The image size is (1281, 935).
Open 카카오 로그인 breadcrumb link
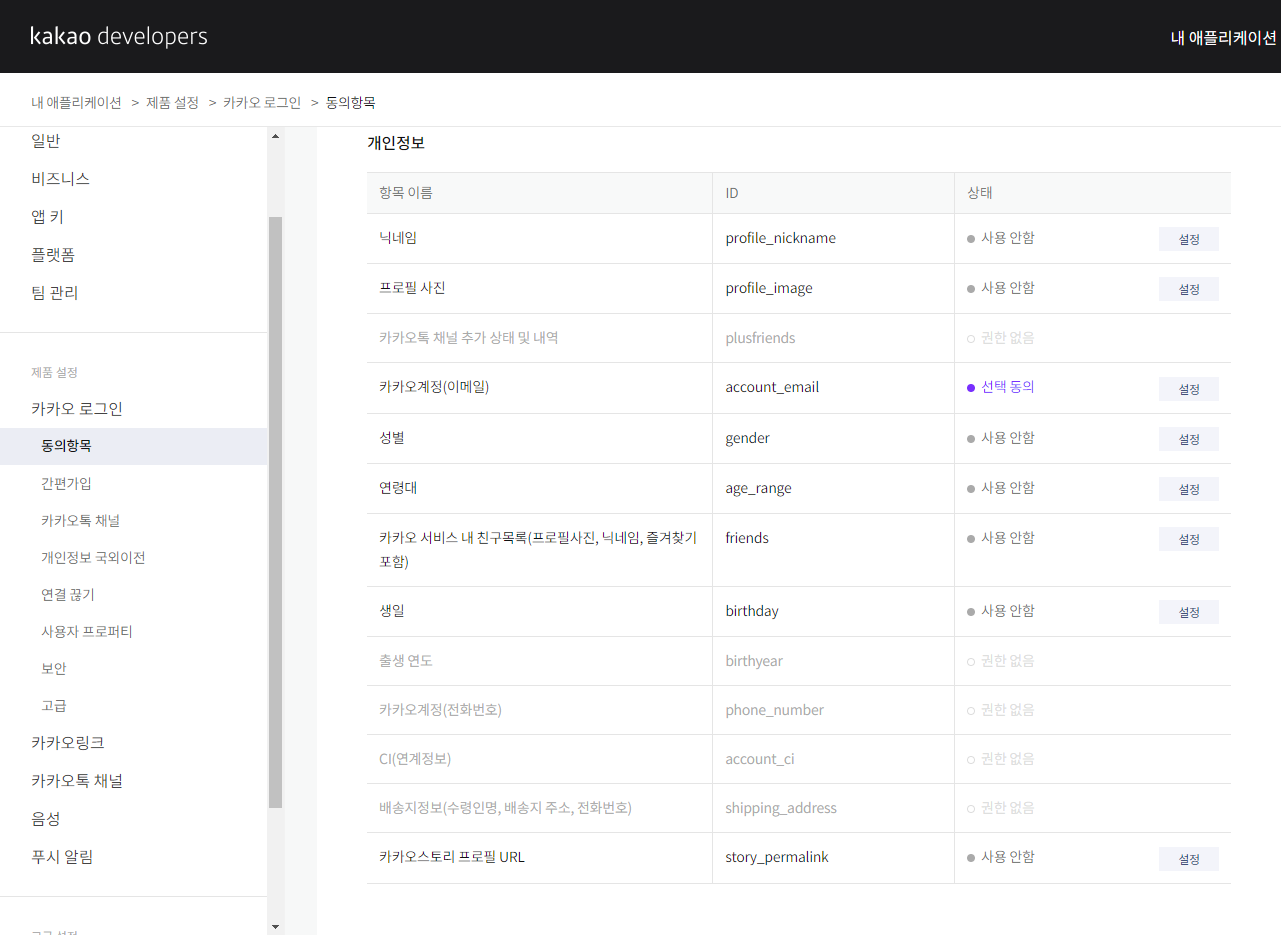(262, 102)
